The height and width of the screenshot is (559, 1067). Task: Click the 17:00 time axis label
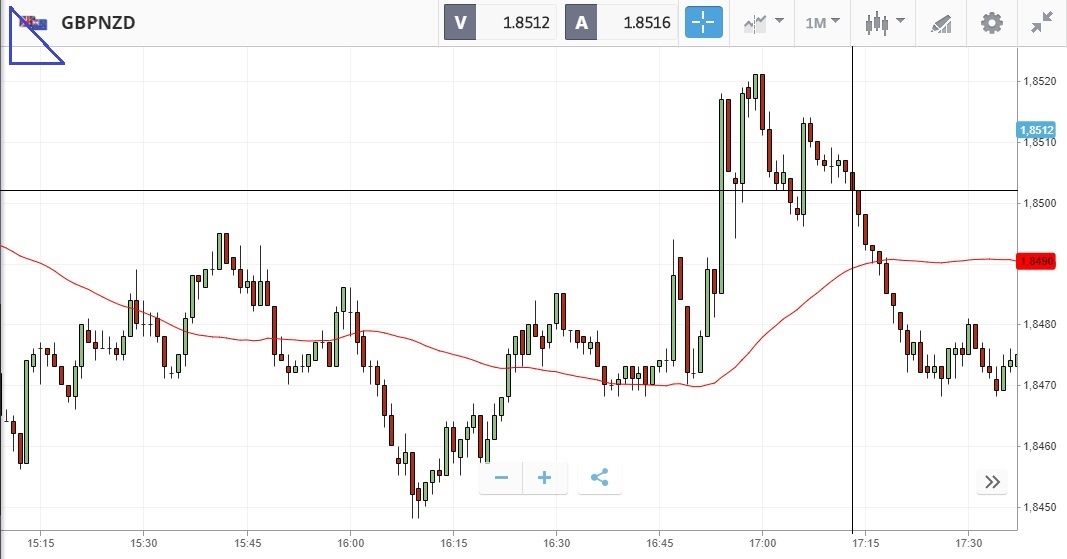(762, 543)
